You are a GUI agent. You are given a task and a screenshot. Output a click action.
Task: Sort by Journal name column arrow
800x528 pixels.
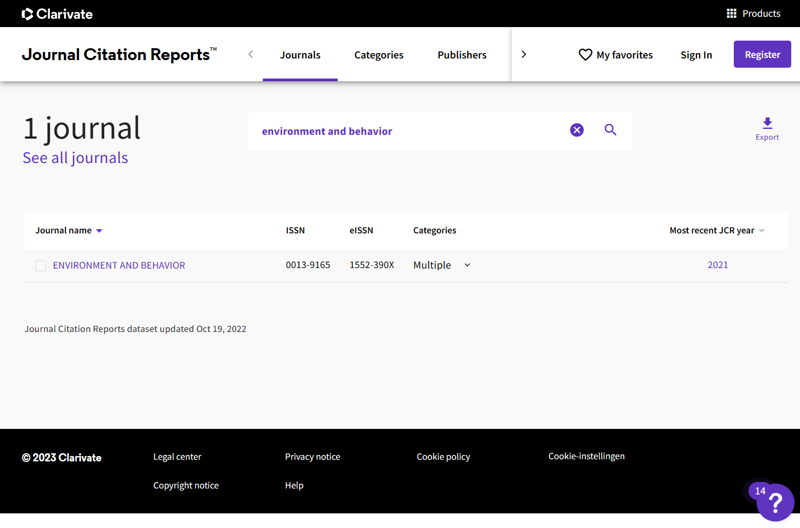[99, 231]
